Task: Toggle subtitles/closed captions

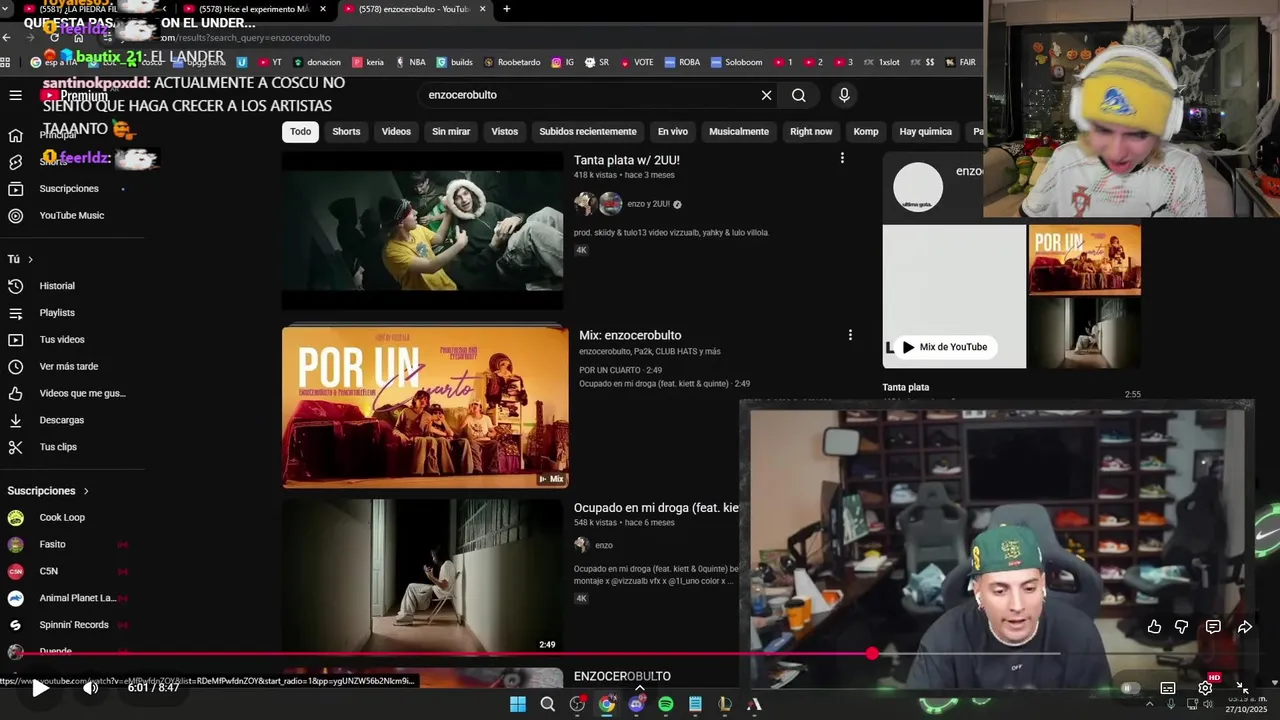Action: click(1167, 688)
